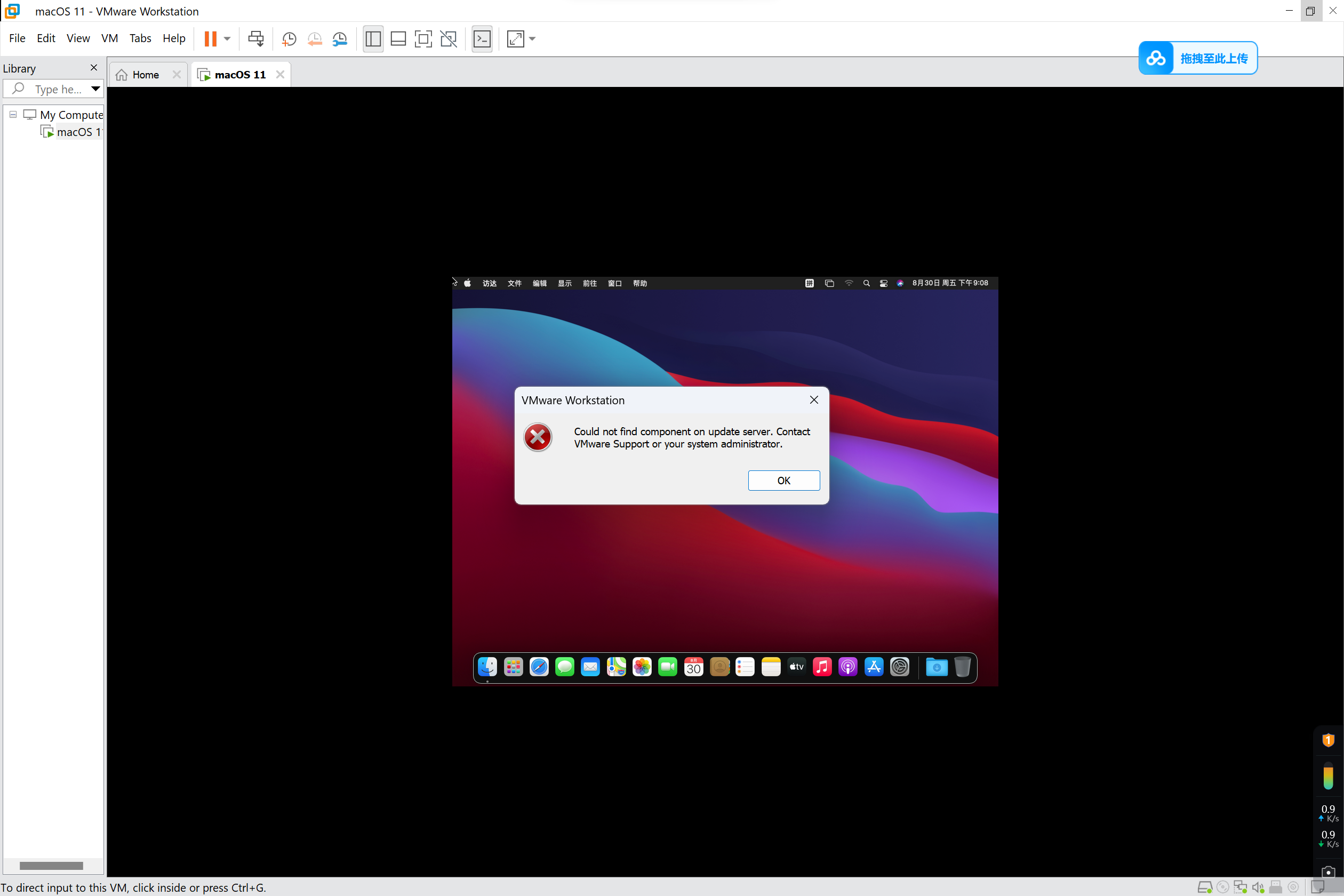Image resolution: width=1344 pixels, height=896 pixels.
Task: Take a snapshot of this VM
Action: tap(289, 39)
